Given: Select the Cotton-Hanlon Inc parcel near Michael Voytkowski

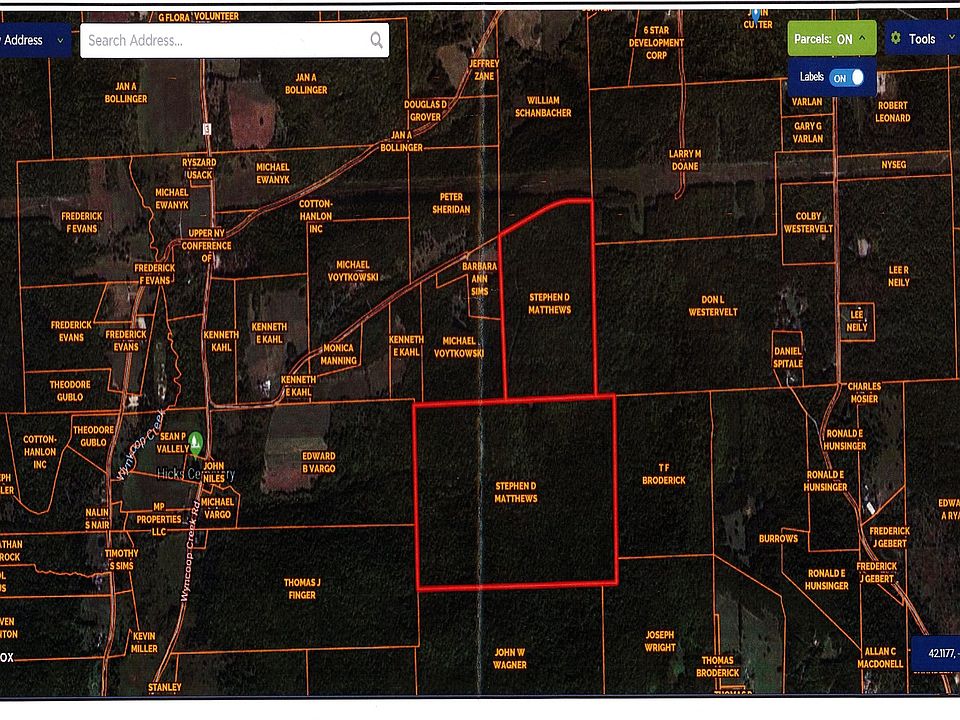Looking at the screenshot, I should [315, 216].
